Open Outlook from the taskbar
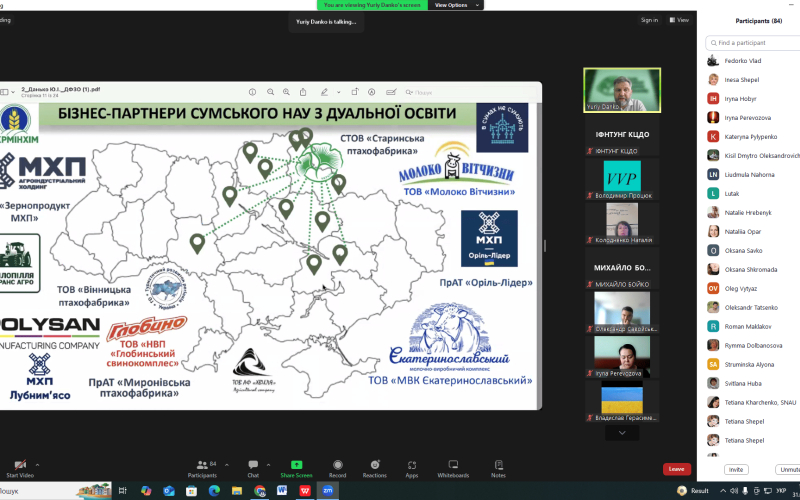This screenshot has width=800, height=500. [x=169, y=491]
